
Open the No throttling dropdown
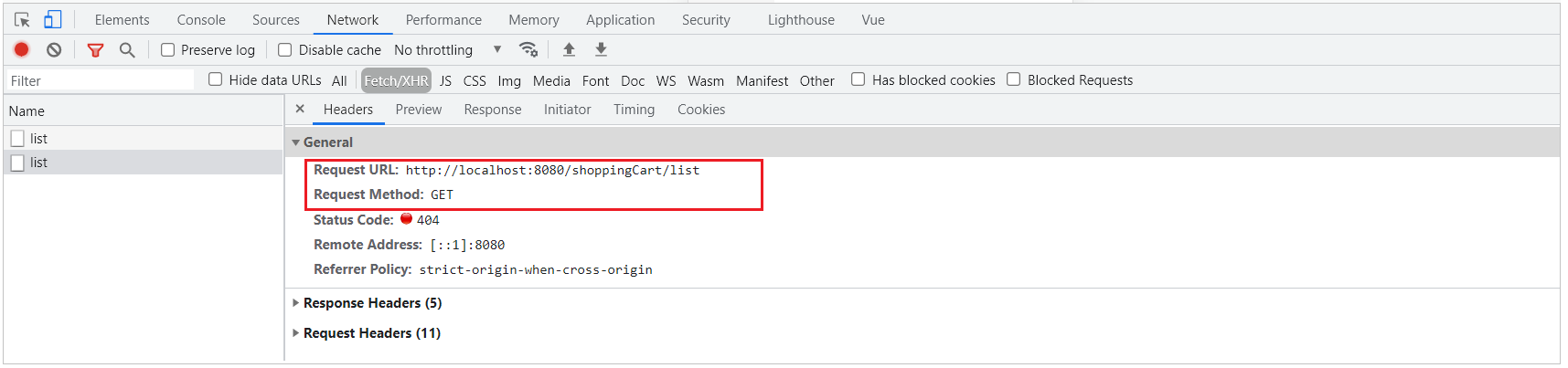pyautogui.click(x=447, y=49)
